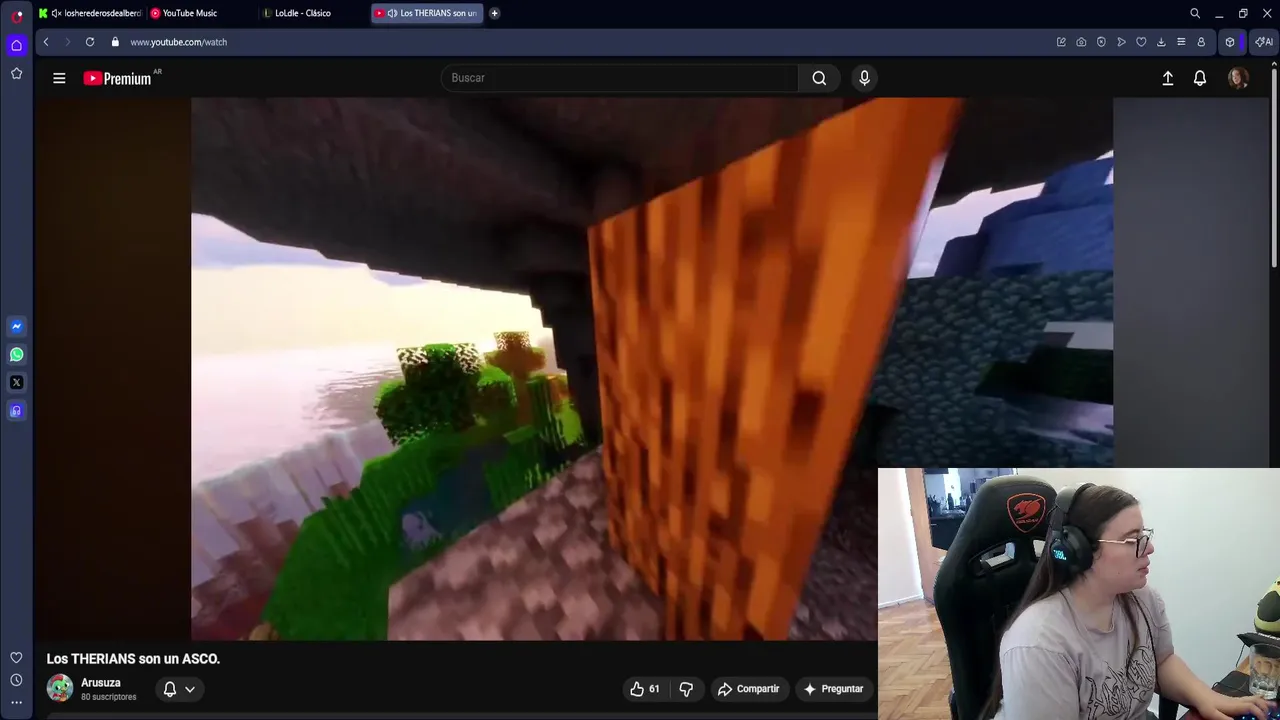Image resolution: width=1280 pixels, height=720 pixels.
Task: Start voice search with microphone
Action: point(865,78)
